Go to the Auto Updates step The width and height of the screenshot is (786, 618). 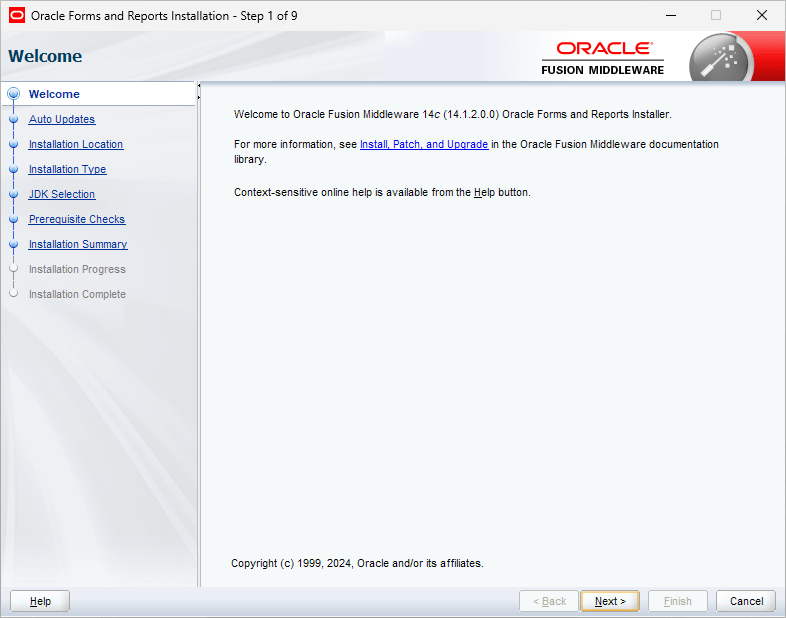[62, 119]
